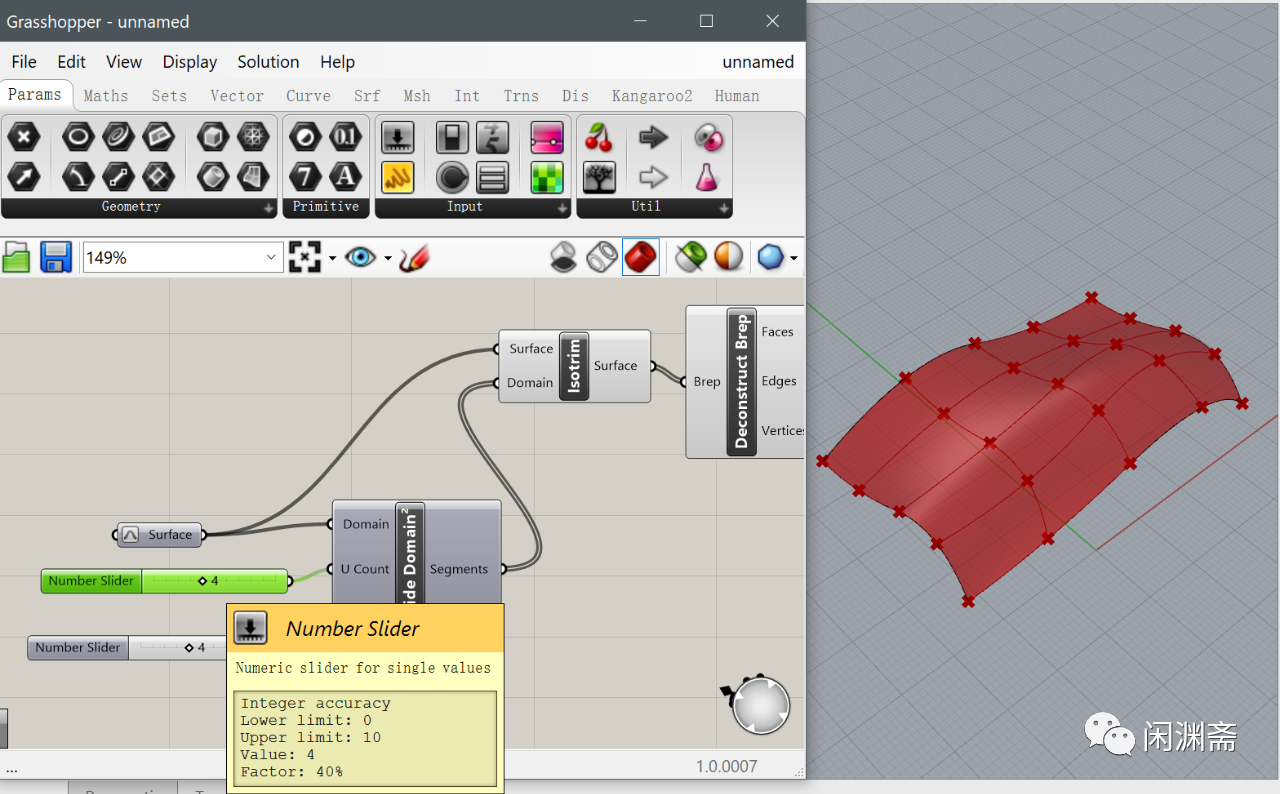
Task: Select the Isotrim component on canvas
Action: pyautogui.click(x=574, y=366)
